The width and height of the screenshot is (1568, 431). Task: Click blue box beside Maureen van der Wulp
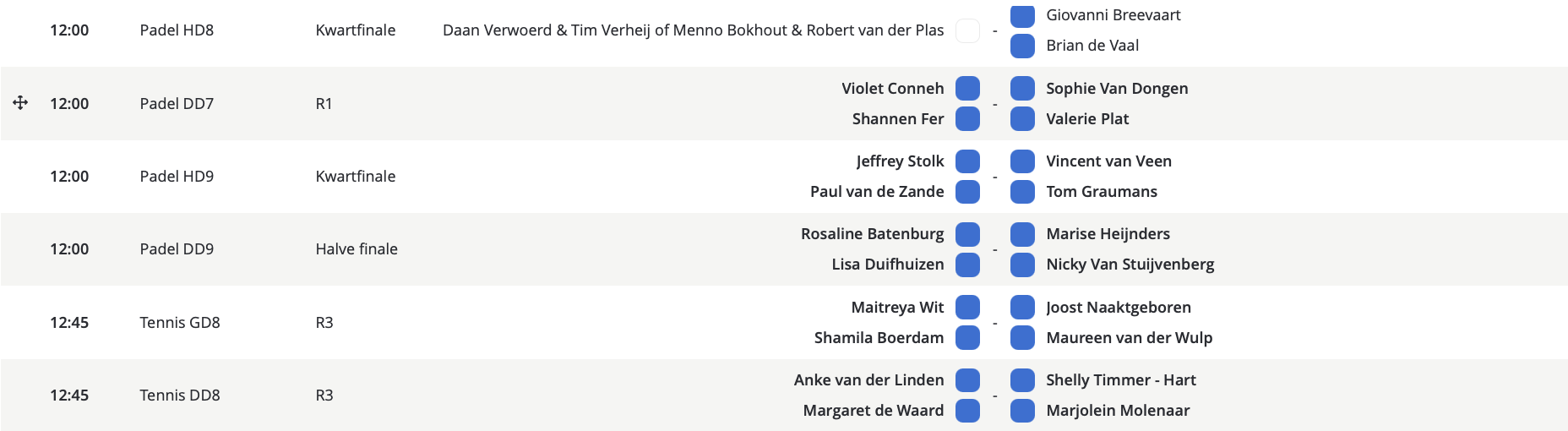(1022, 337)
